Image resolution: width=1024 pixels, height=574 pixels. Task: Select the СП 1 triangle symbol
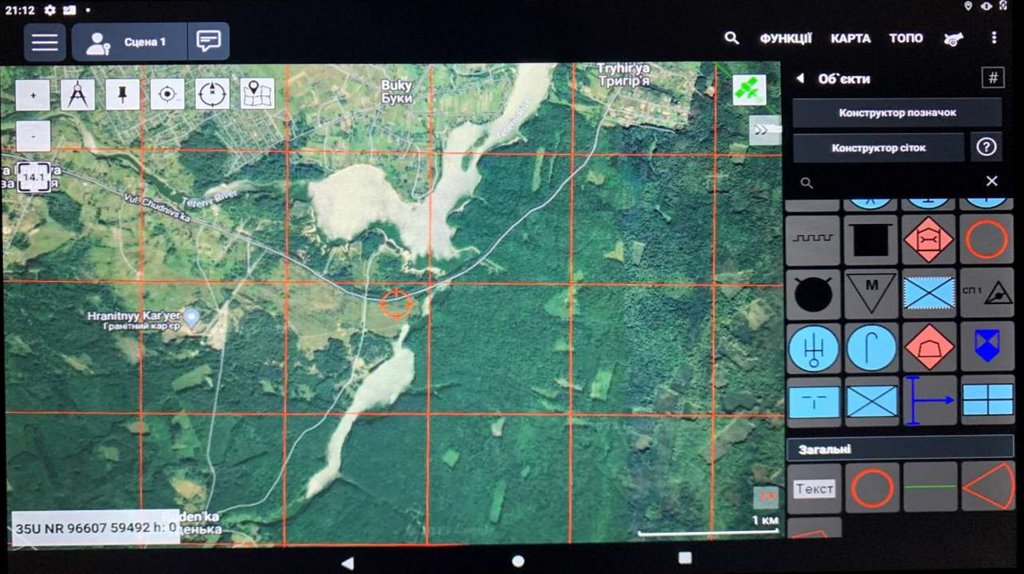pyautogui.click(x=986, y=294)
